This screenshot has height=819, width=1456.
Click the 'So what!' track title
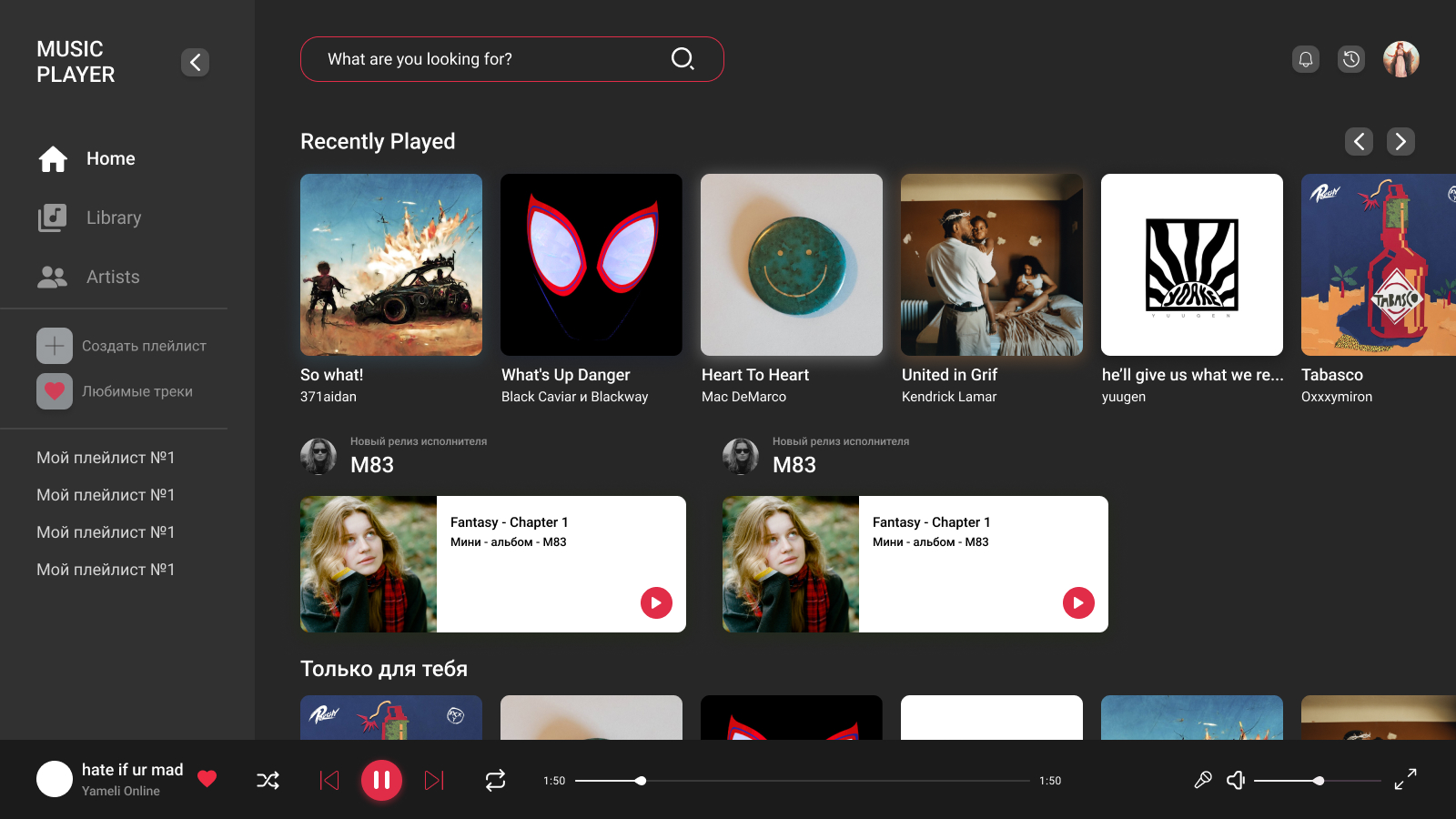[332, 375]
